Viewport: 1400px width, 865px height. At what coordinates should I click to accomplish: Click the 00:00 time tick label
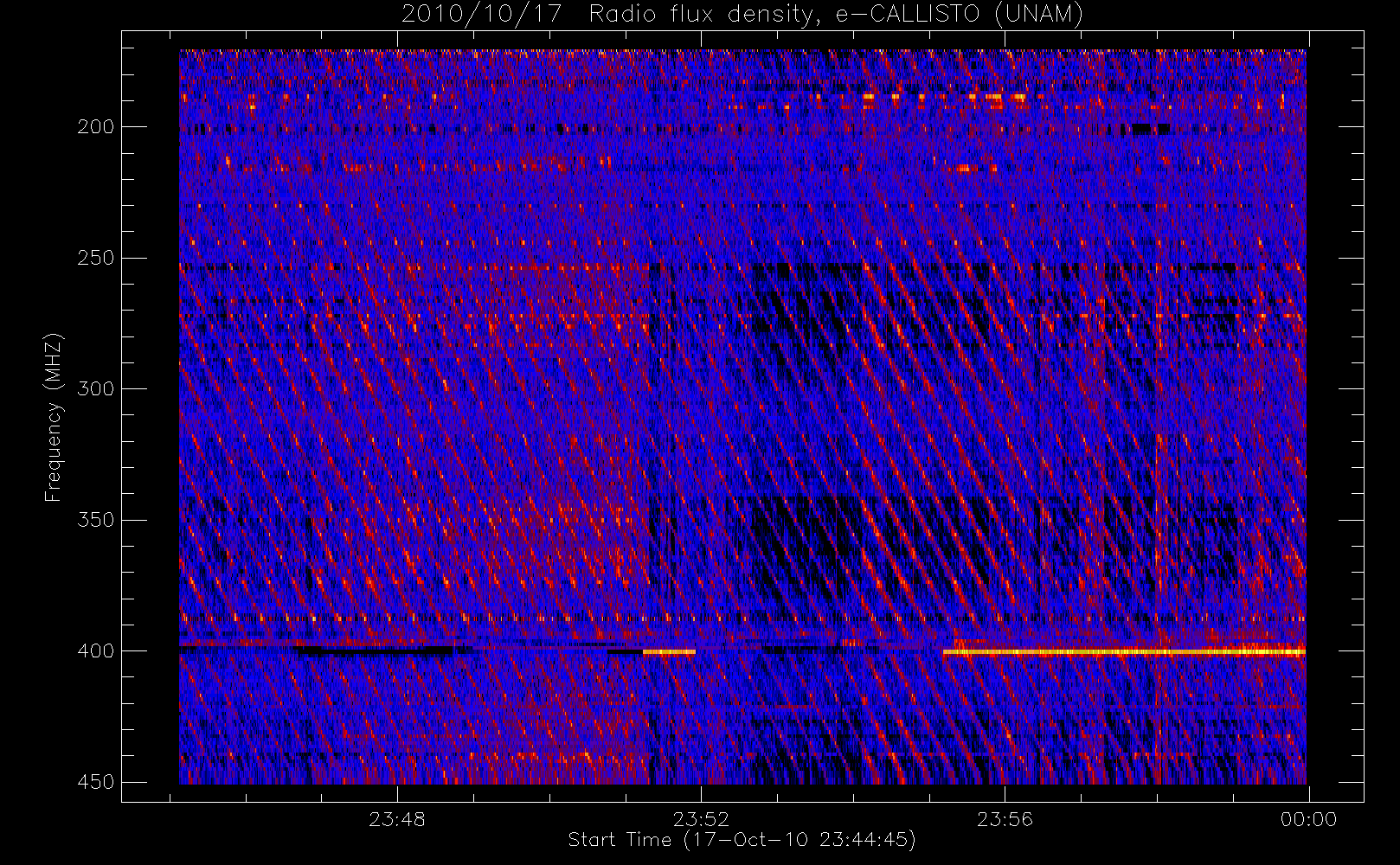(x=1308, y=819)
